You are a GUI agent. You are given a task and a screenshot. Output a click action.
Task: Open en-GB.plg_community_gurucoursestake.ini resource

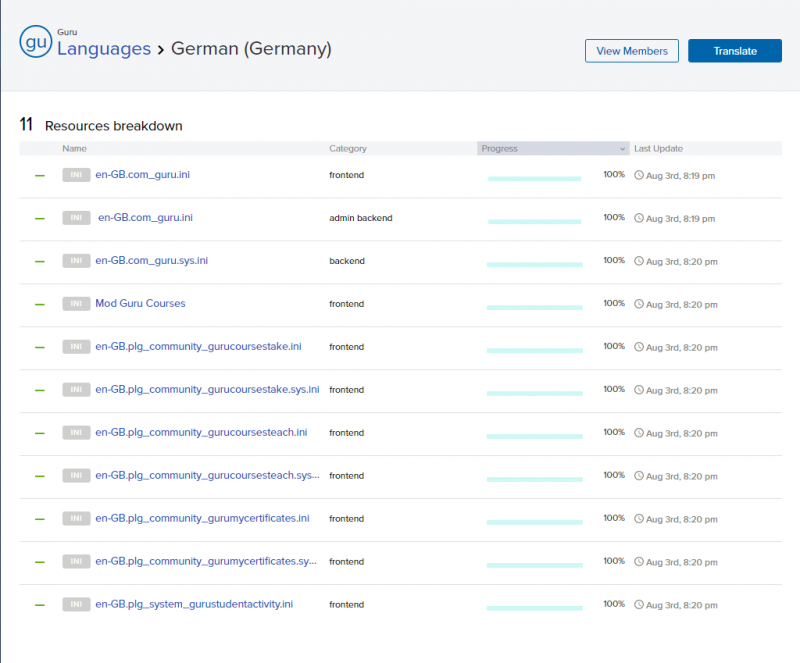coord(198,346)
